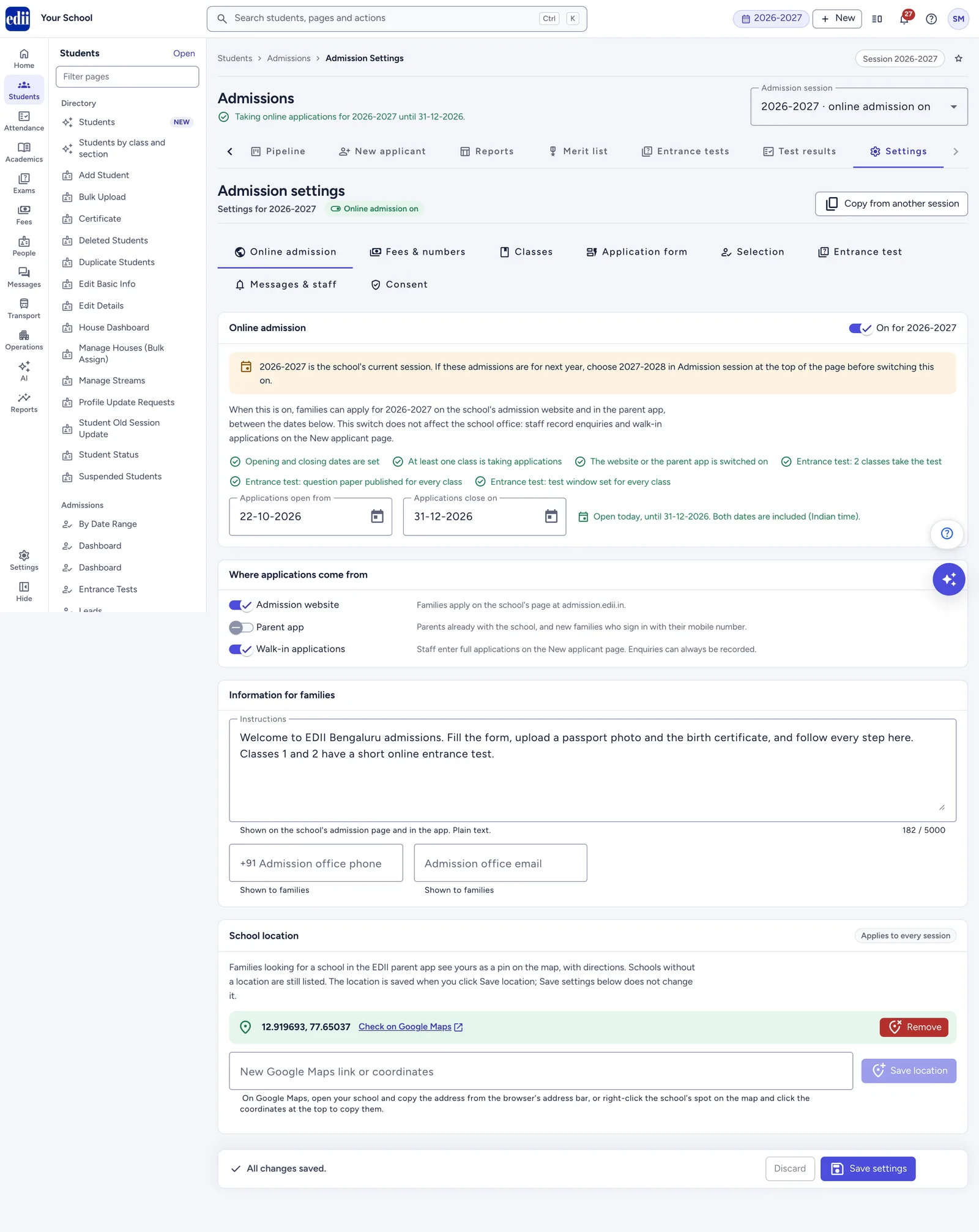
Task: Open calendar picker for Applications open from
Action: click(x=377, y=517)
